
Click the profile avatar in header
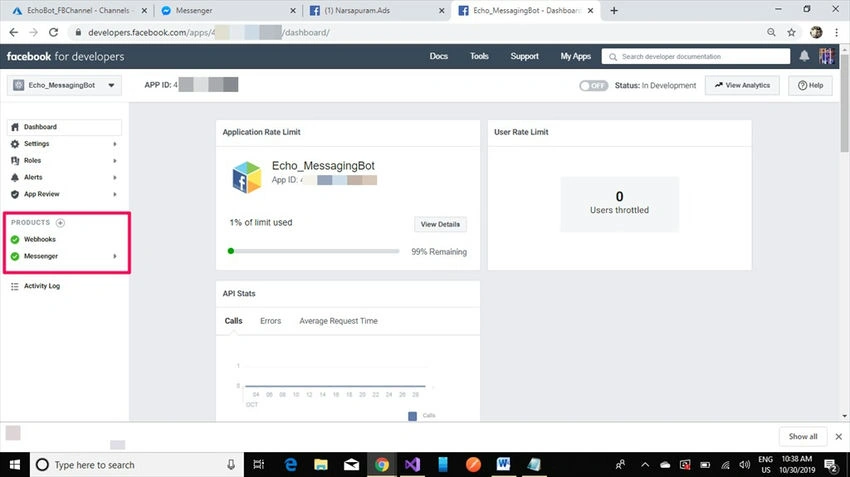coord(826,56)
